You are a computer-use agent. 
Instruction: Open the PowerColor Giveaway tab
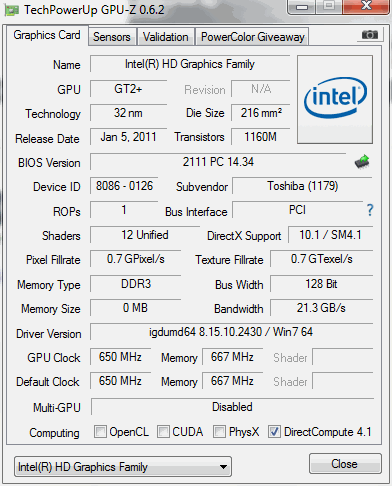click(x=252, y=37)
